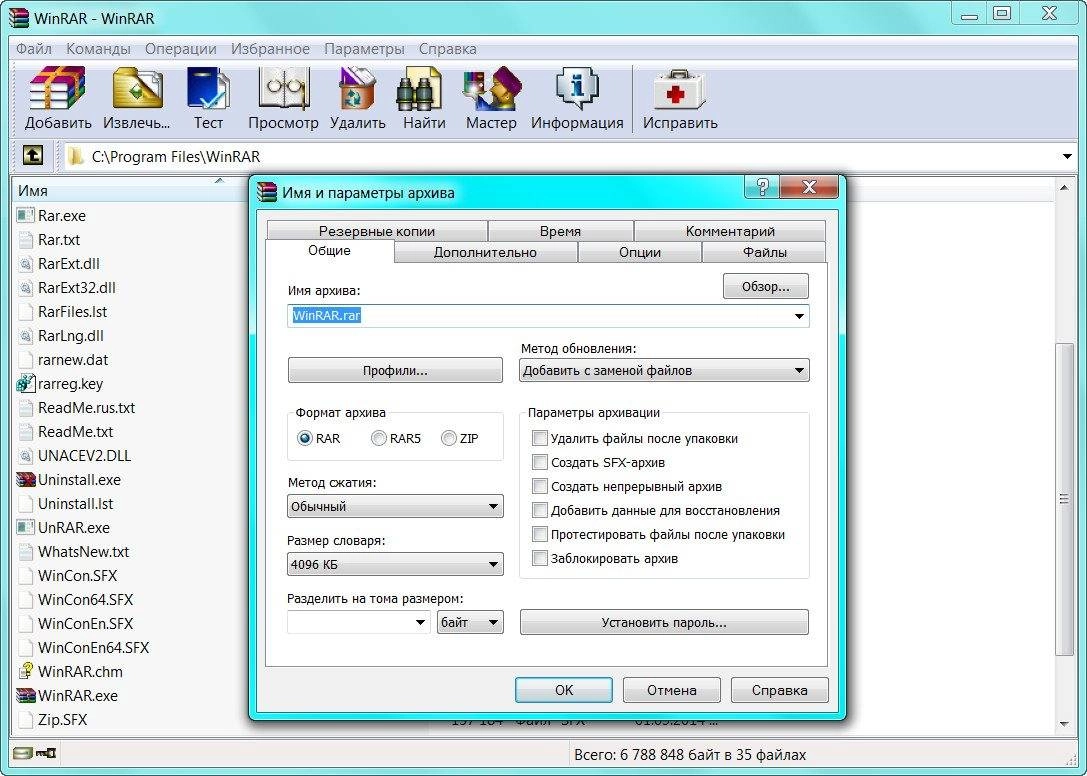Click the Справка button in the dialog
The height and width of the screenshot is (776, 1087).
780,690
